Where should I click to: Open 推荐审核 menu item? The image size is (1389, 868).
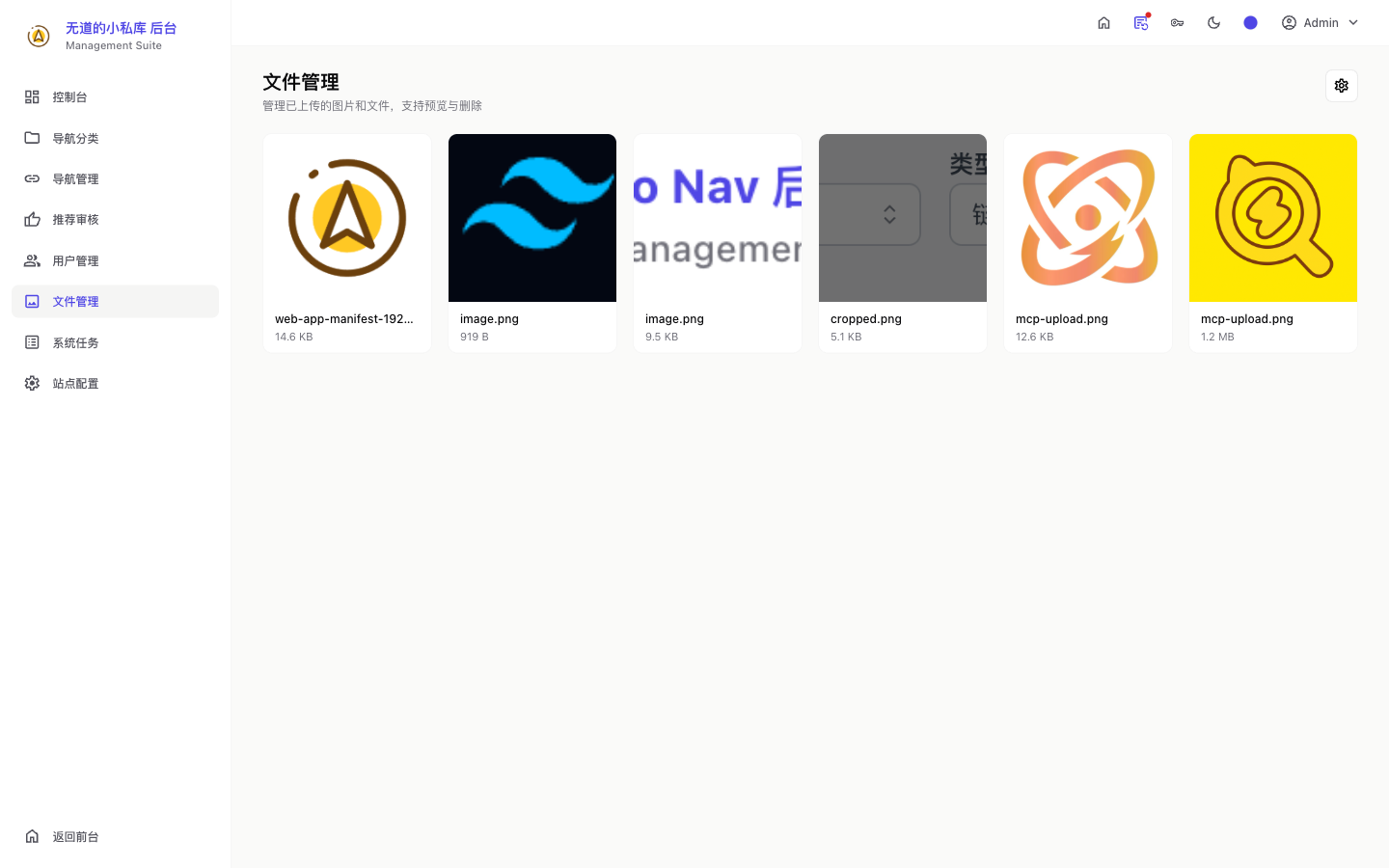pos(115,220)
